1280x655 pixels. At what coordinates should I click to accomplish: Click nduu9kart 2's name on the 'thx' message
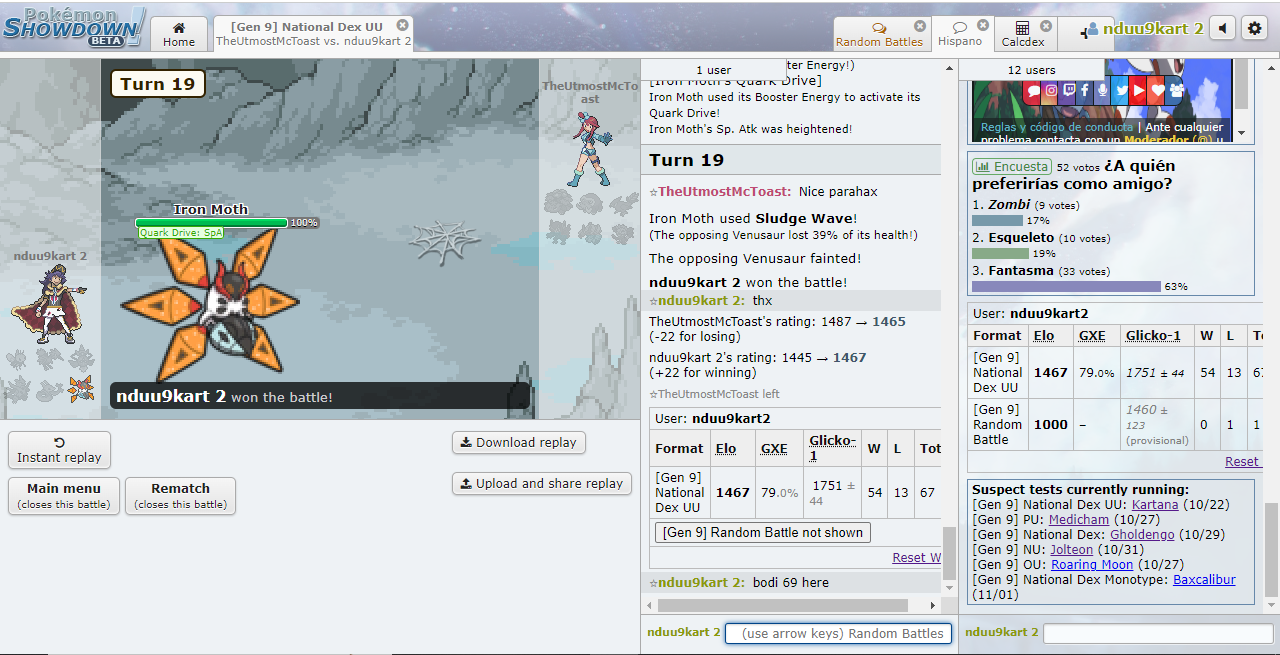coord(701,301)
